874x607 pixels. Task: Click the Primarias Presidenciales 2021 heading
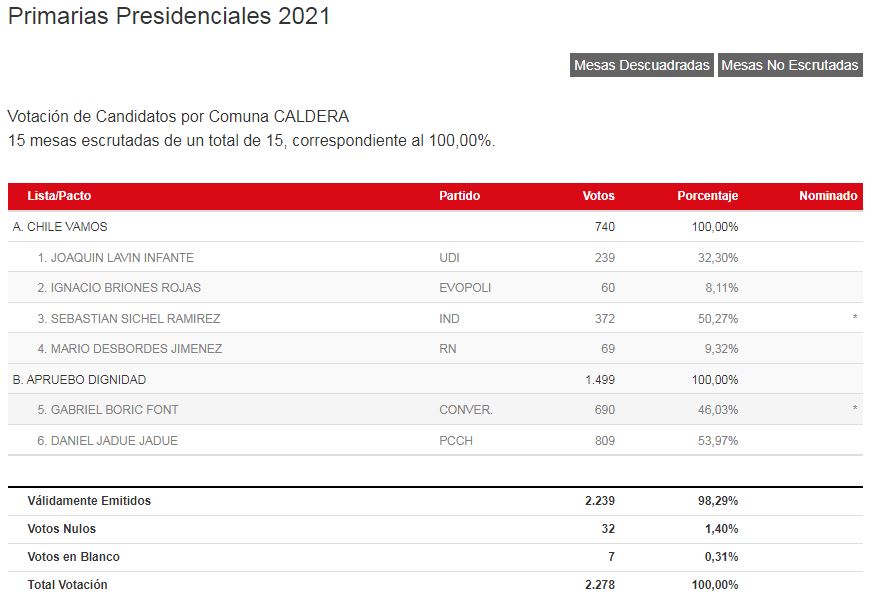tap(169, 16)
